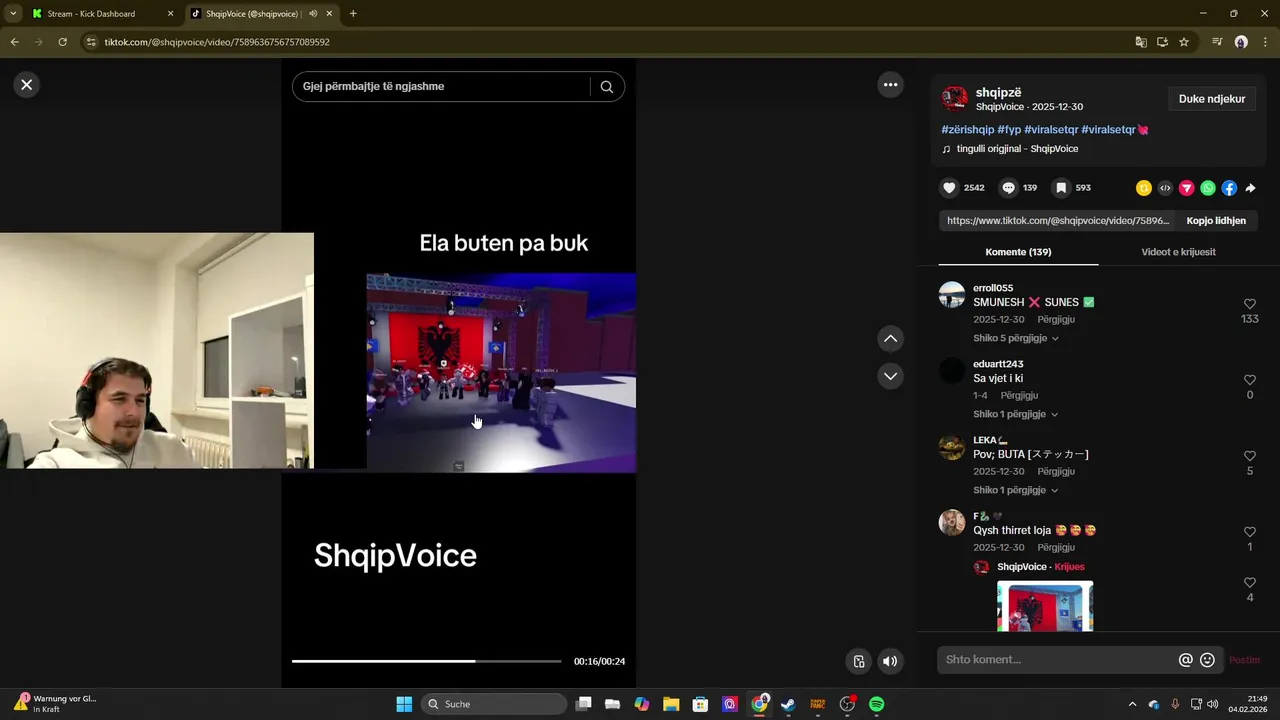
Task: Open Spotify from the taskbar
Action: [x=877, y=704]
